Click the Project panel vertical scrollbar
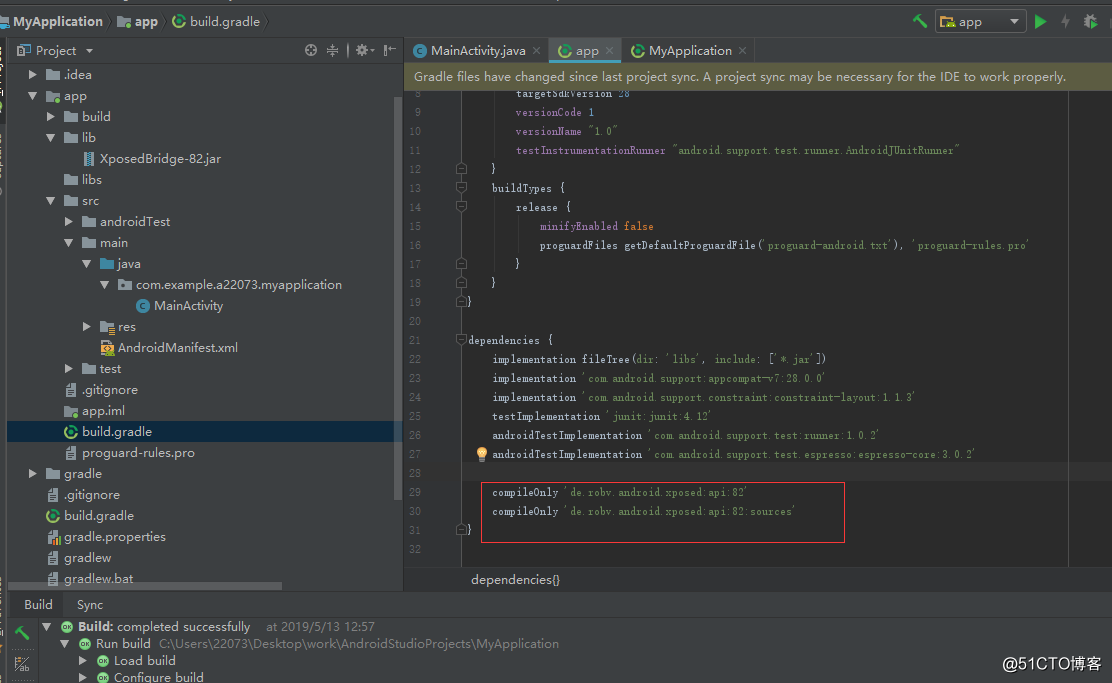This screenshot has width=1112, height=683. 398,298
